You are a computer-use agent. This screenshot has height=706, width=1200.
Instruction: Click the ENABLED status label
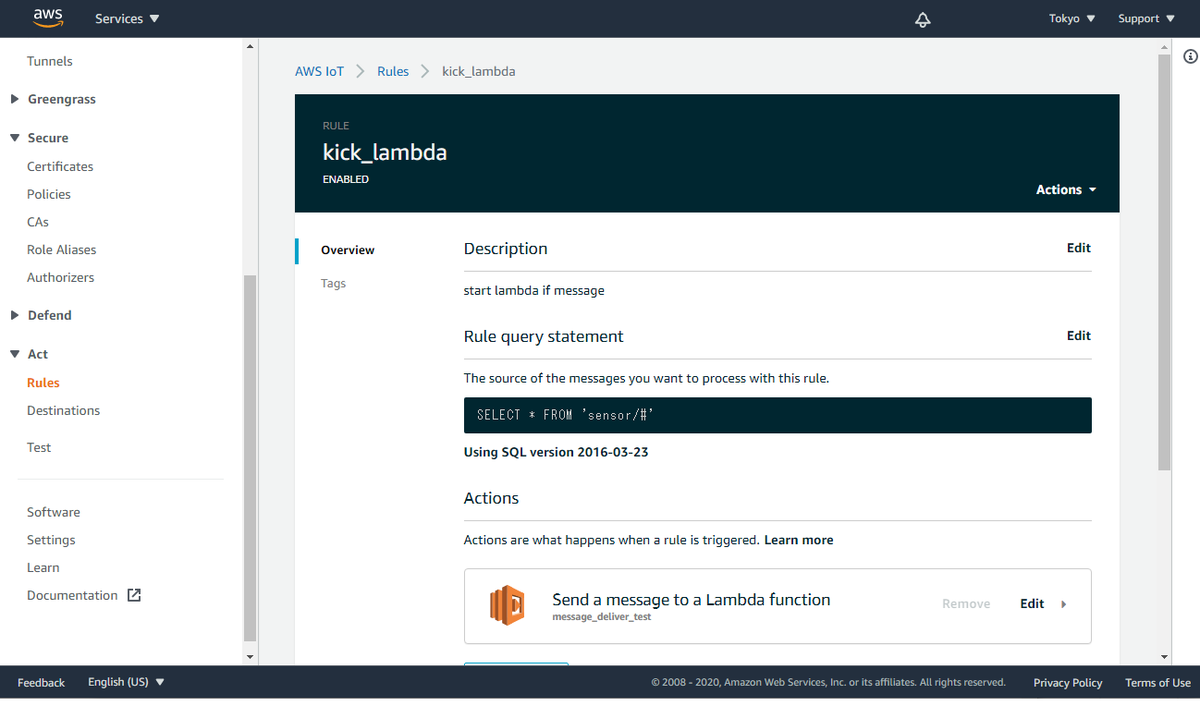346,180
